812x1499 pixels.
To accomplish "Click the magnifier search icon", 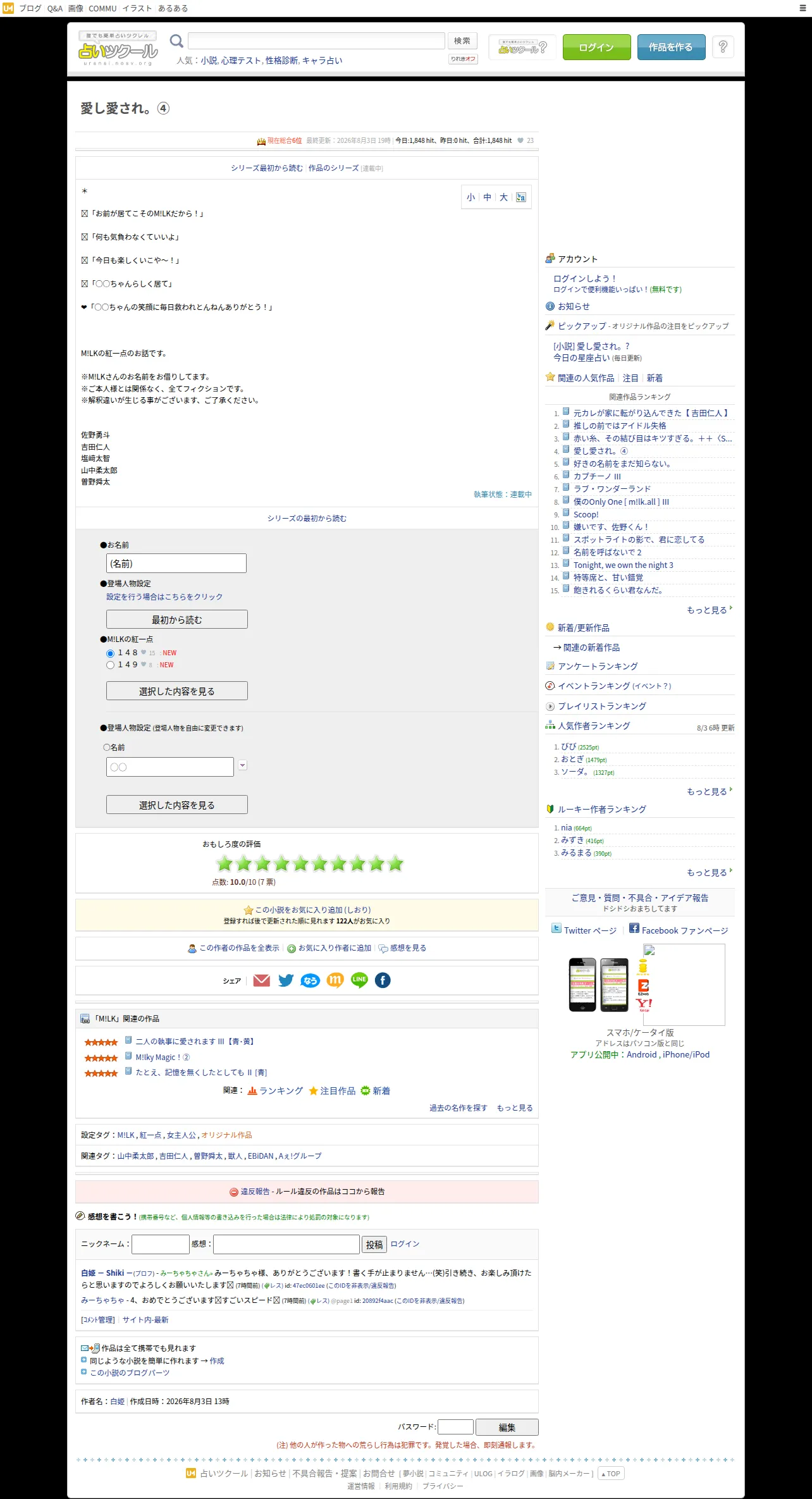I will click(176, 41).
